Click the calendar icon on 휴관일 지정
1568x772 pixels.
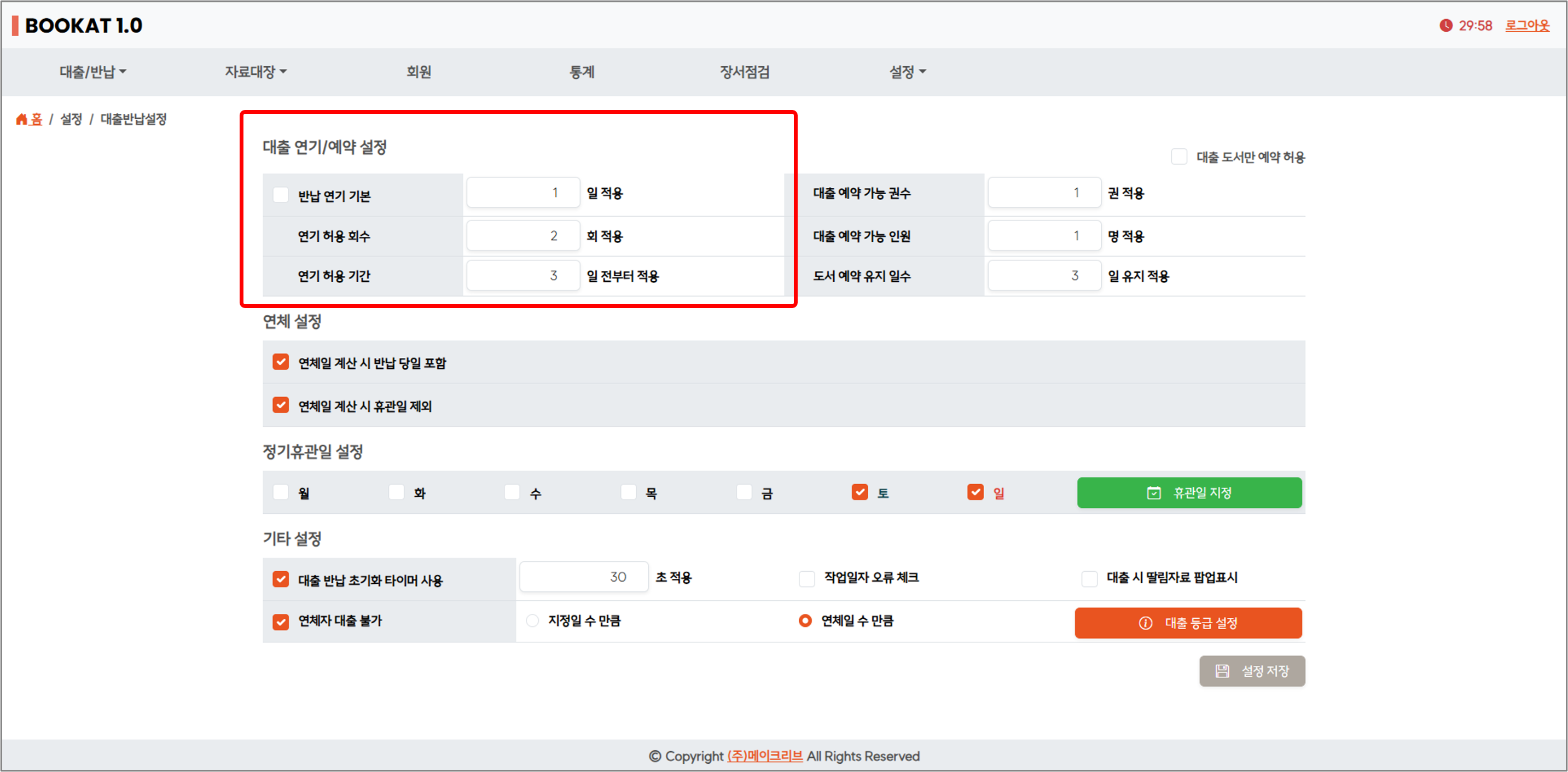point(1153,492)
